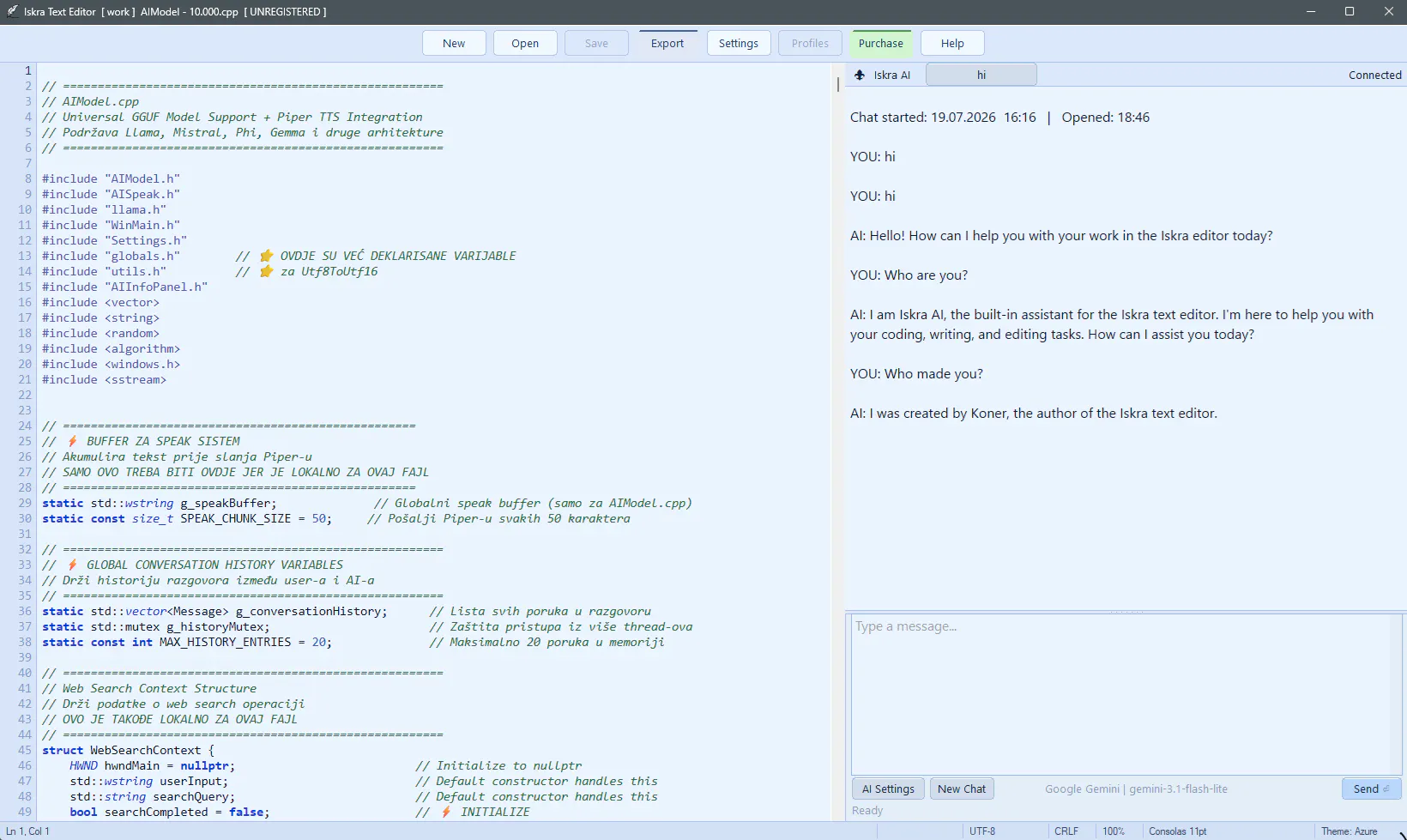Click the #include "AIModel.h" line
The height and width of the screenshot is (840, 1407).
pos(111,178)
